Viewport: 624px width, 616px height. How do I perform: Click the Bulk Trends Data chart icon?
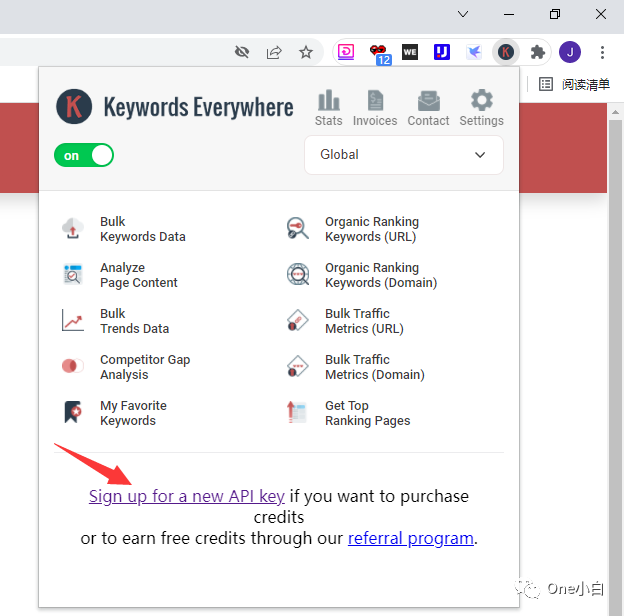coord(73,320)
